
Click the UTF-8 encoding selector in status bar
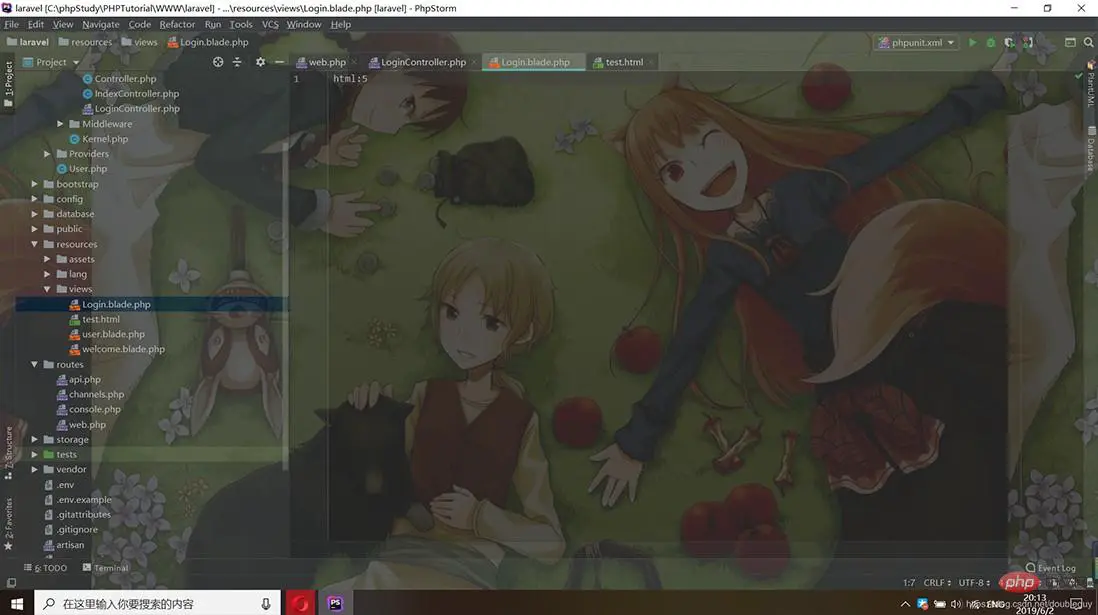tap(975, 582)
